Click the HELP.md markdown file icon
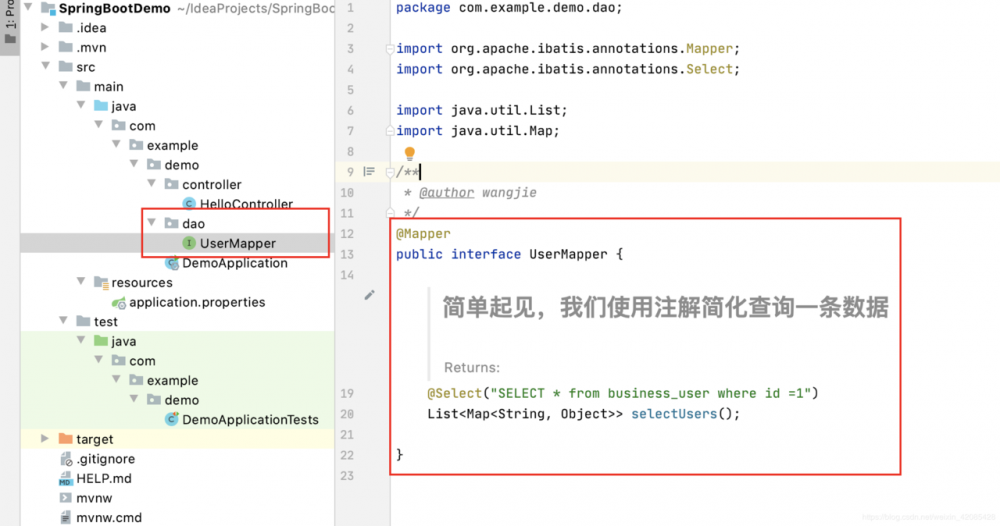The height and width of the screenshot is (526, 1000). [65, 479]
